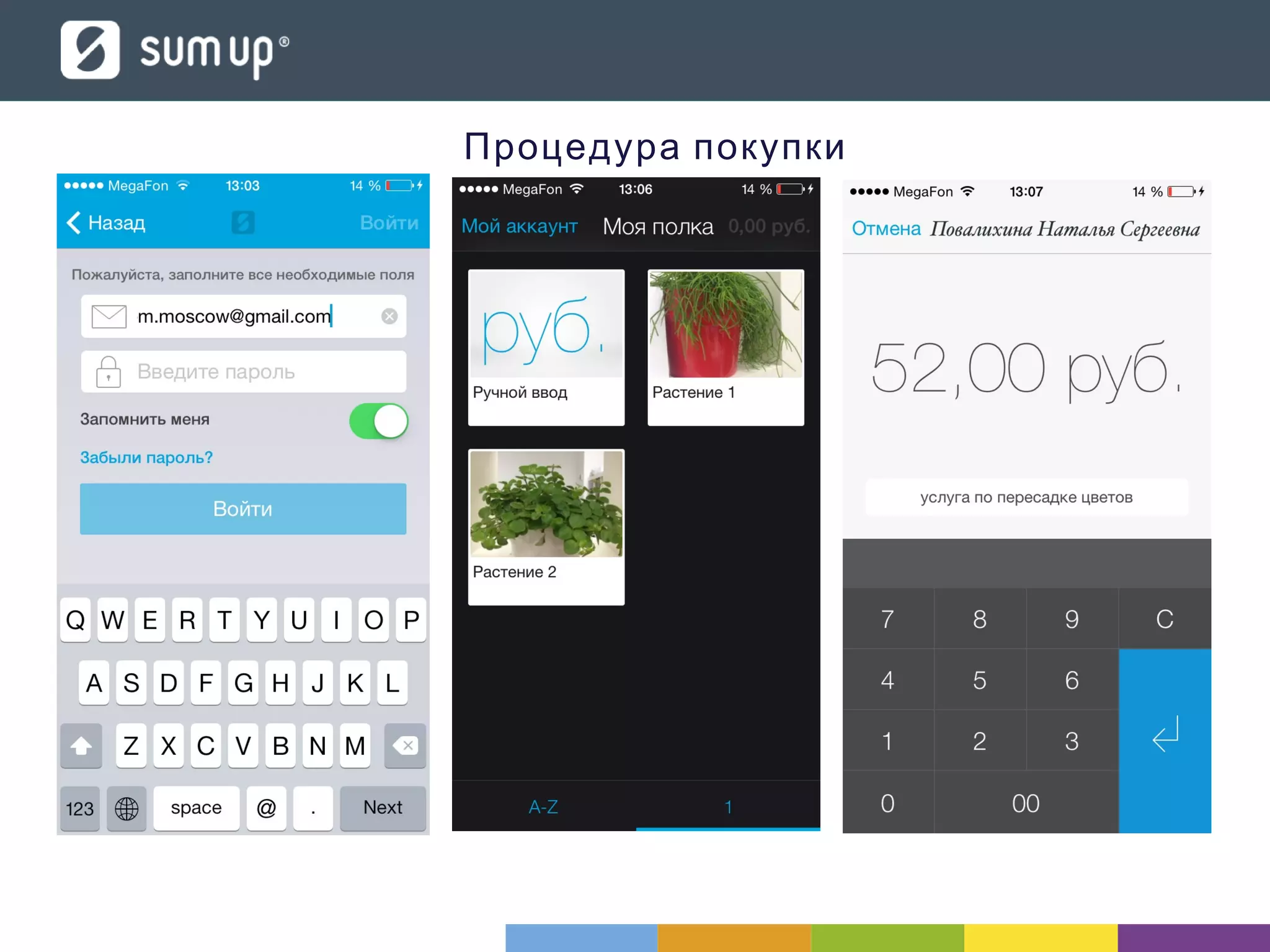Focus the Введите пароль password field
Screen dimensions: 1270x952
point(243,372)
